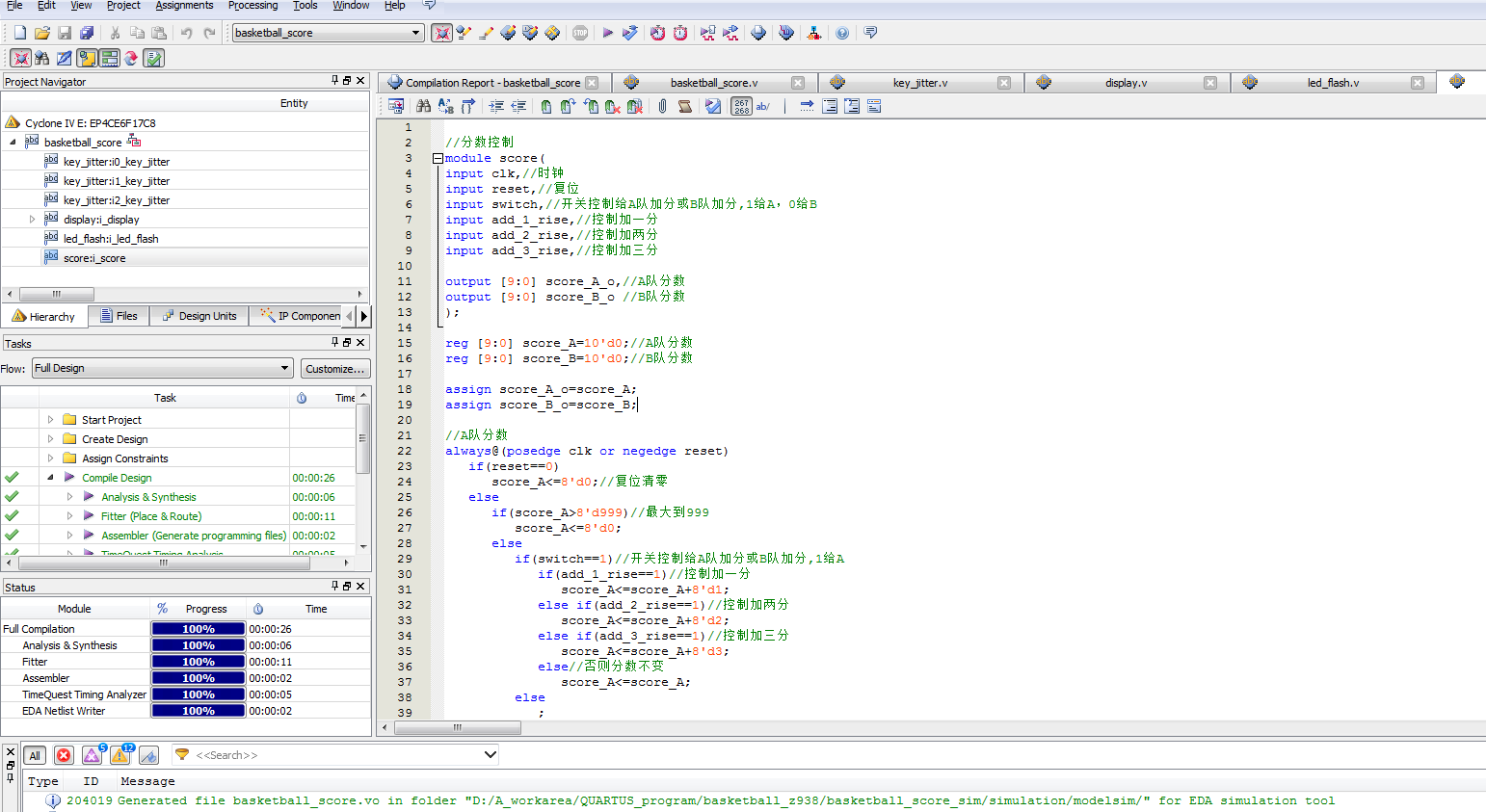Click the binoculars Find icon in editor toolbar
Viewport: 1486px width, 812px height.
pyautogui.click(x=423, y=106)
